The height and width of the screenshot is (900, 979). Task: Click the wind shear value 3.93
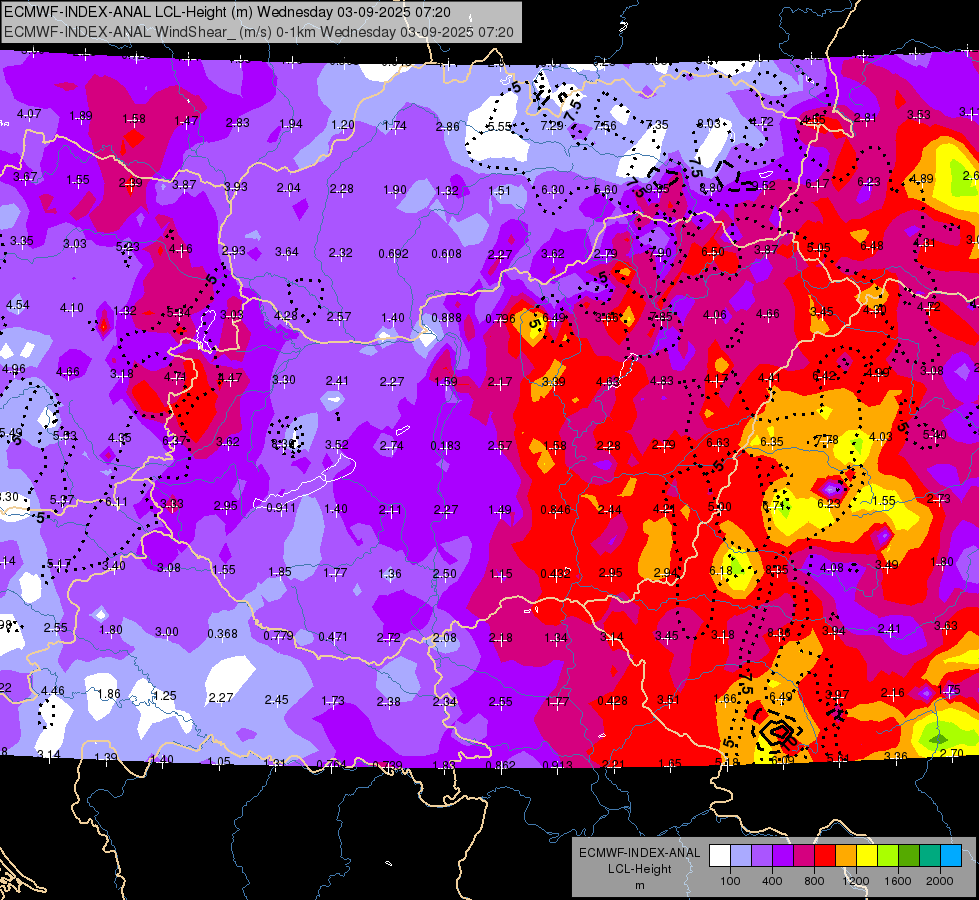coord(236,187)
